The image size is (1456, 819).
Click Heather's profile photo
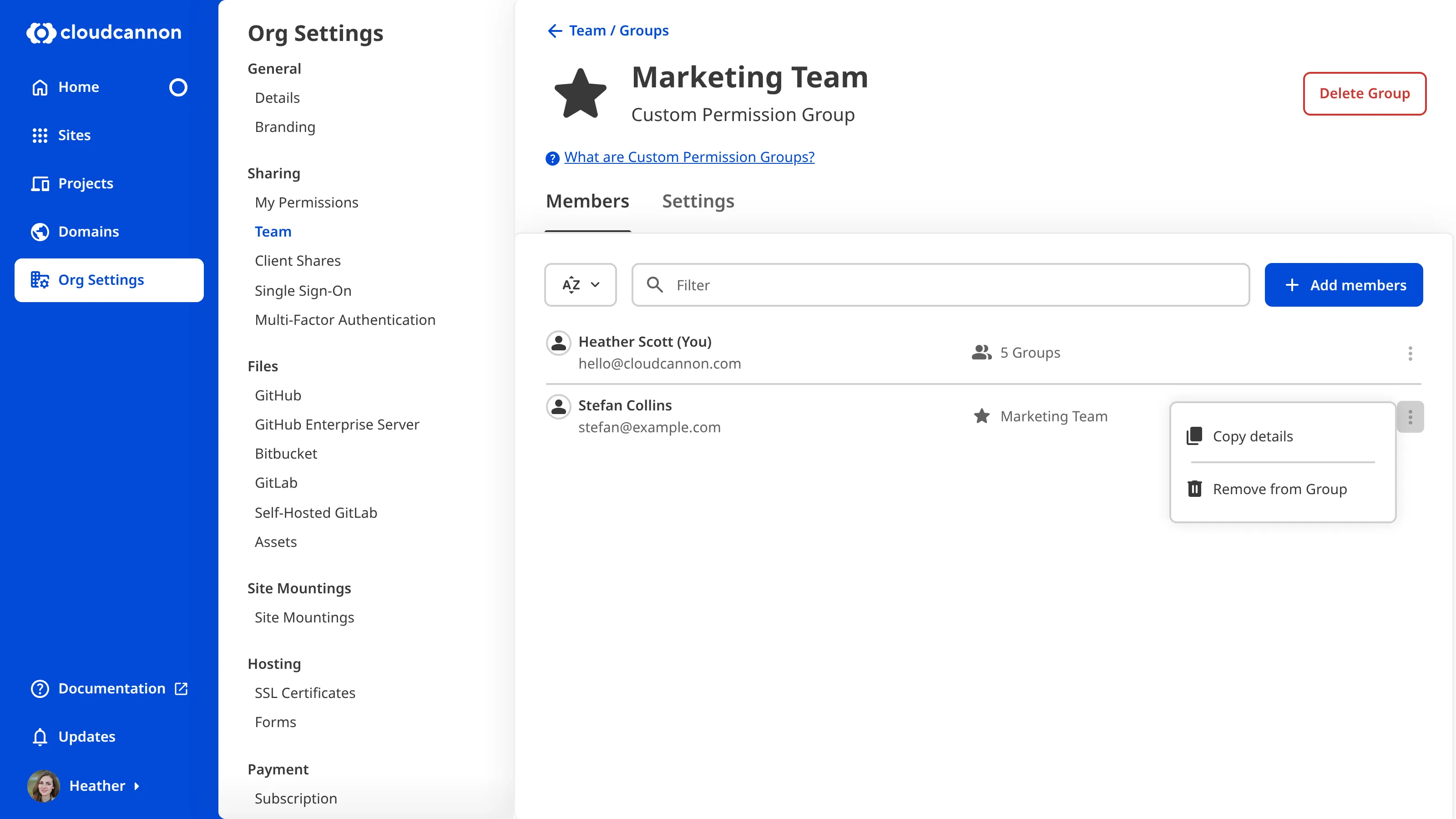[x=44, y=786]
